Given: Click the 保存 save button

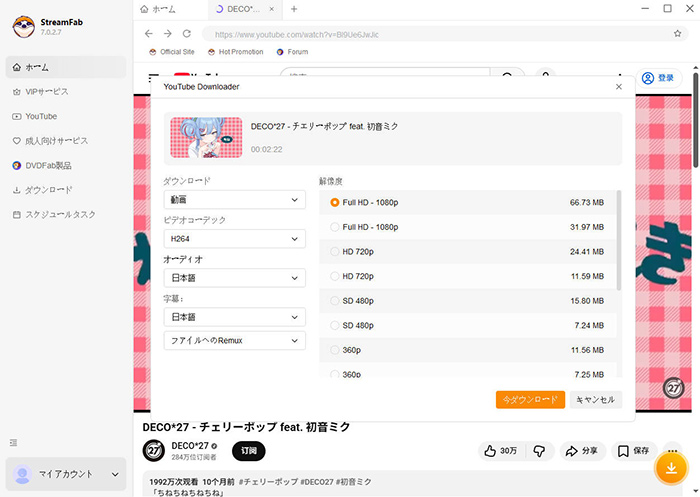Looking at the screenshot, I should (633, 451).
